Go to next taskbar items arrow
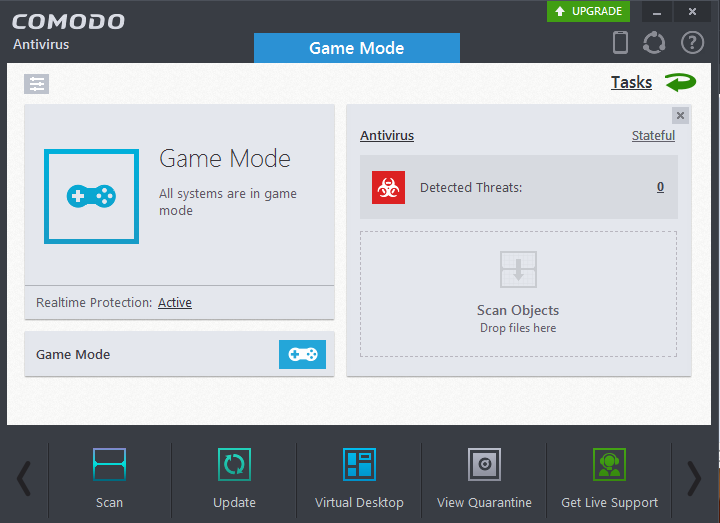The image size is (720, 523). (x=694, y=479)
